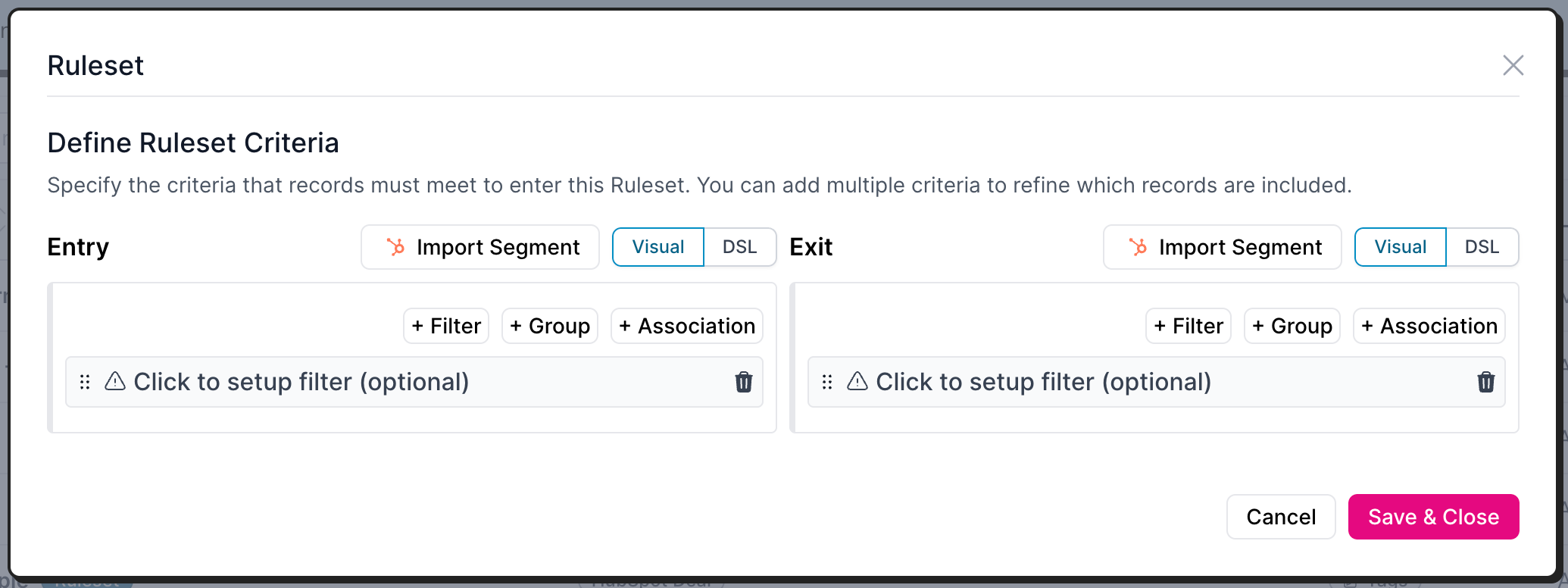Grab the Entry filter drag handle
Image resolution: width=1568 pixels, height=588 pixels.
tap(85, 382)
